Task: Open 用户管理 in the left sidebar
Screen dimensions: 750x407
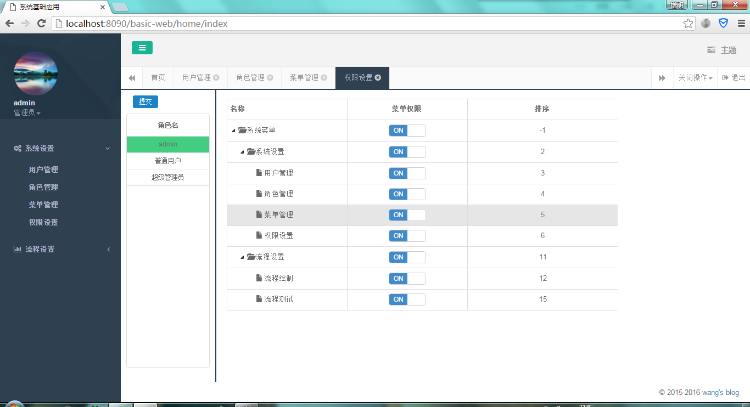Action: tap(43, 170)
